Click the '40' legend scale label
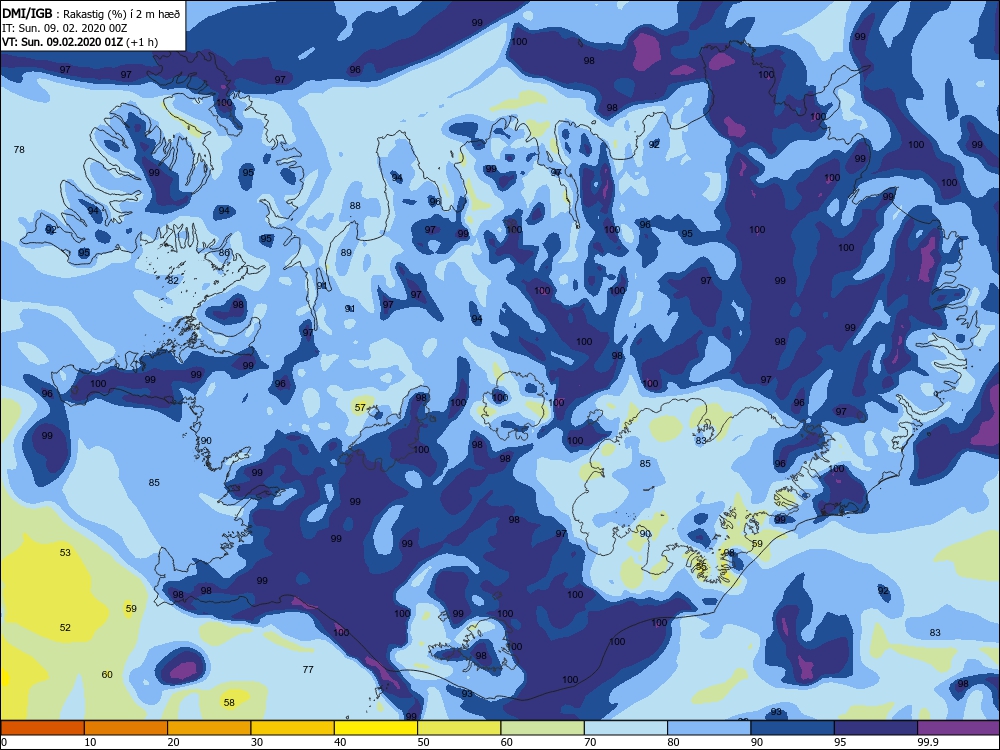Viewport: 1000px width, 750px height. 341,742
